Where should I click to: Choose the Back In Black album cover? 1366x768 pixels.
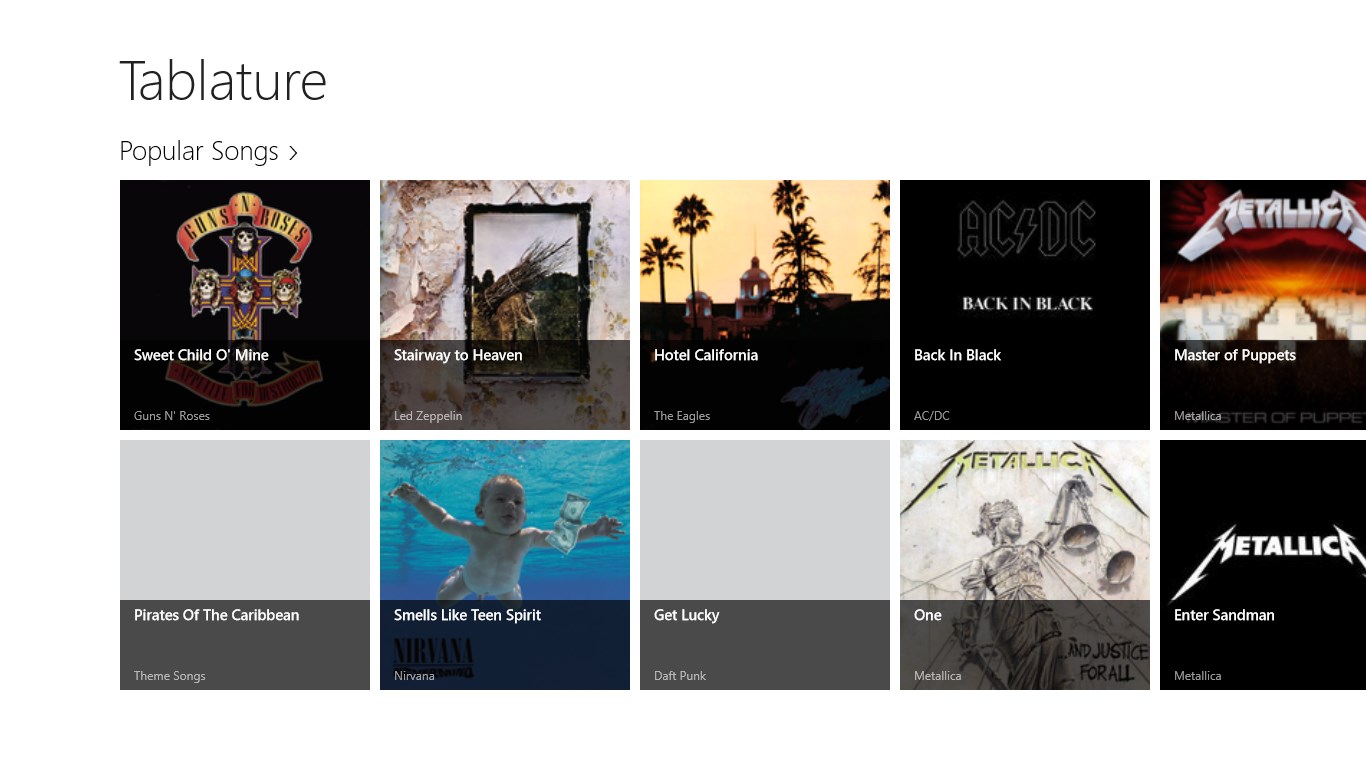[1025, 260]
